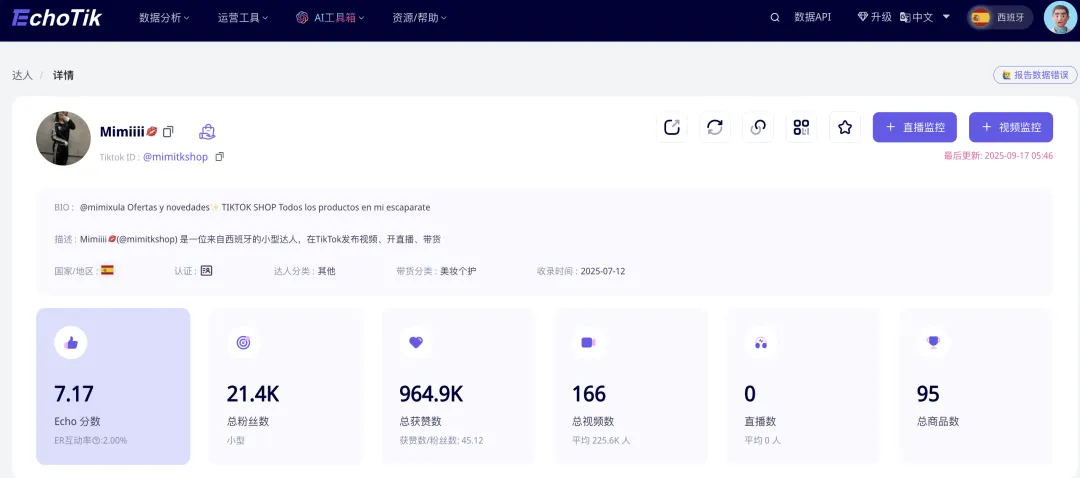This screenshot has width=1080, height=478.
Task: Click the 166 total videos value
Action: pos(589,394)
